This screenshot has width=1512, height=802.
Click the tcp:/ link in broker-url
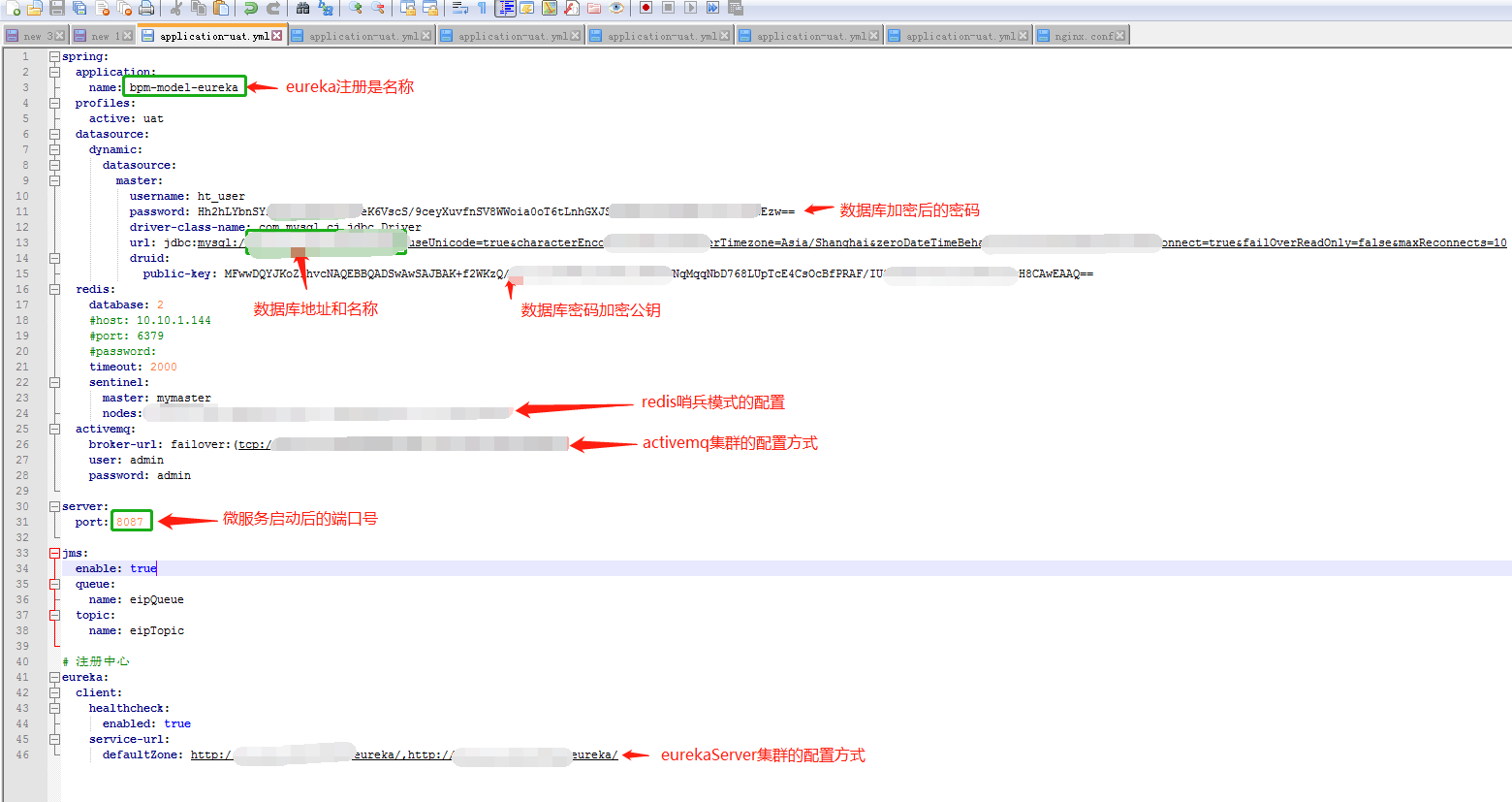tap(254, 445)
